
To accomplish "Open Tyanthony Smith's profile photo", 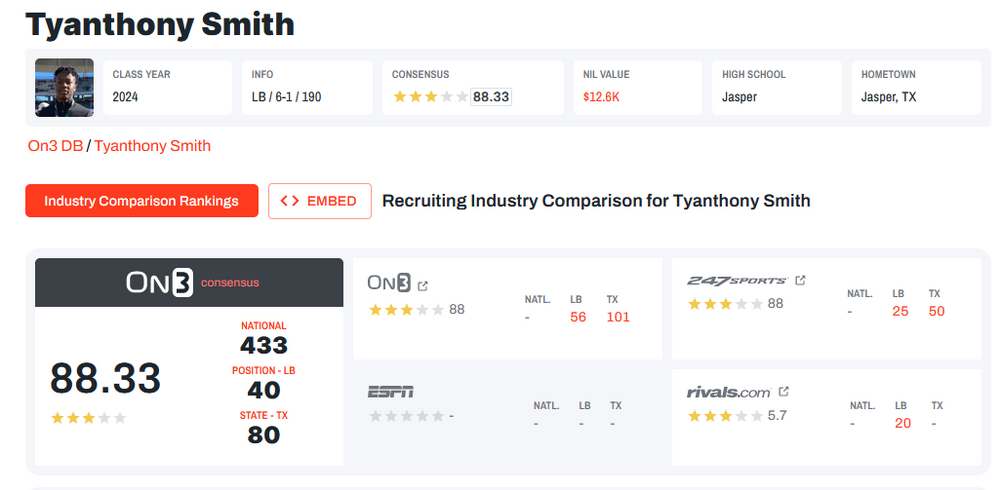I will [65, 88].
